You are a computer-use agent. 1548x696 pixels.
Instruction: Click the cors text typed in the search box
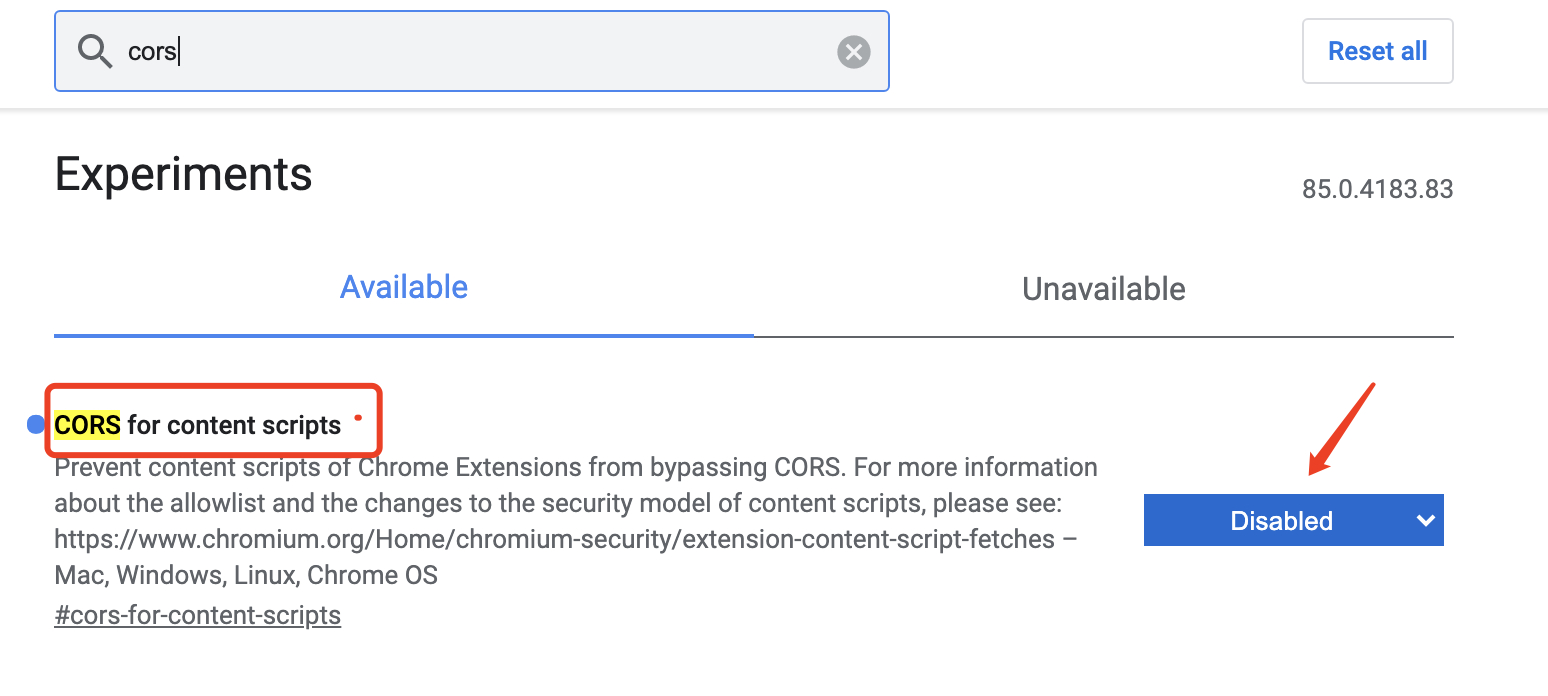pyautogui.click(x=150, y=51)
